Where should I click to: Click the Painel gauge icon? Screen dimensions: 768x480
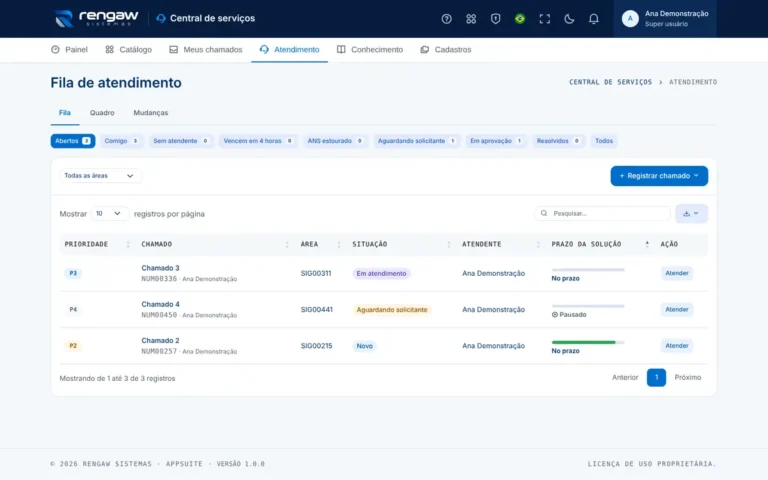55,49
